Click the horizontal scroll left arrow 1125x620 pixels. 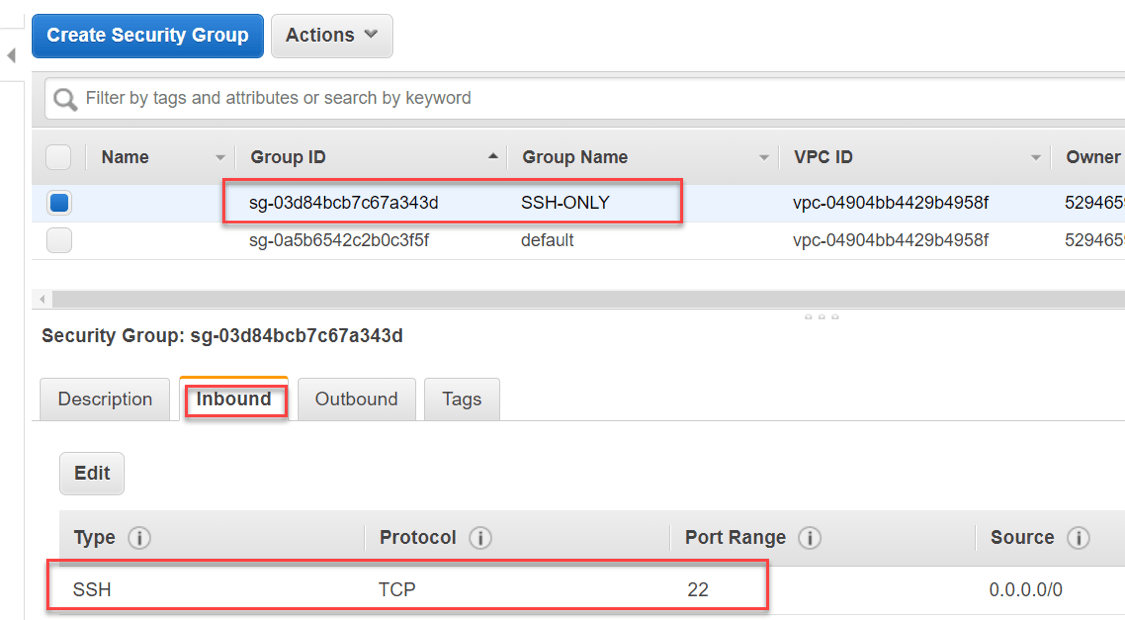[x=41, y=299]
